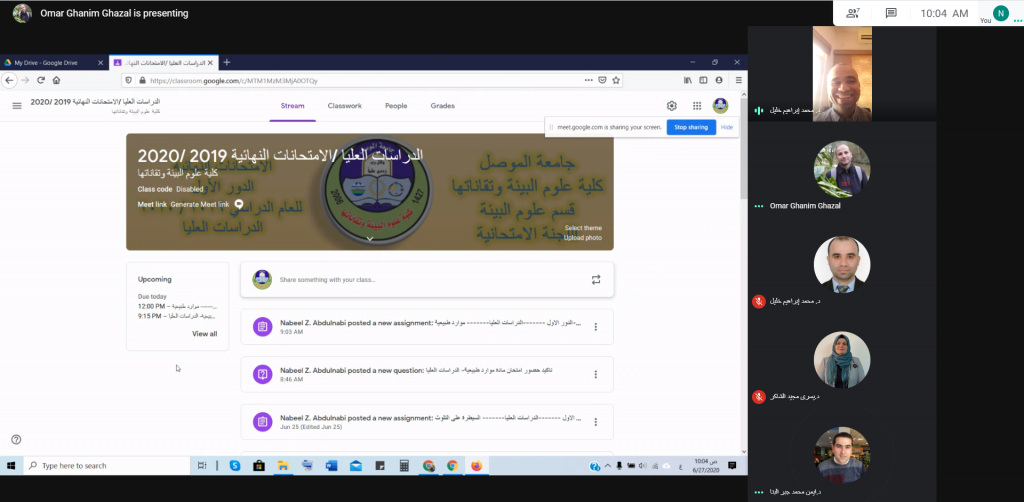
Task: Expand the class banner details chevron
Action: 370,239
